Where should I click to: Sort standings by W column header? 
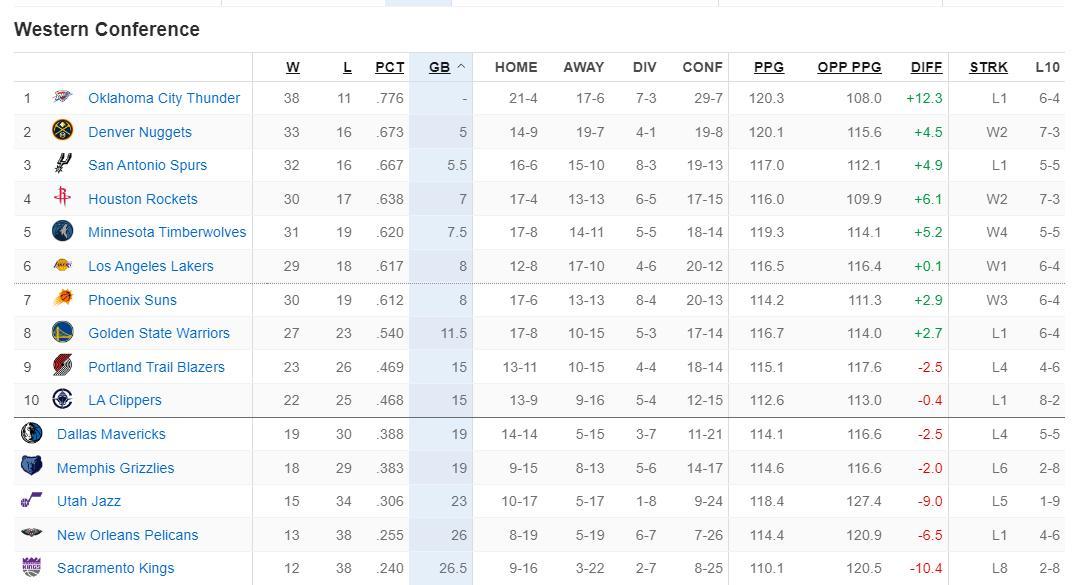(292, 67)
